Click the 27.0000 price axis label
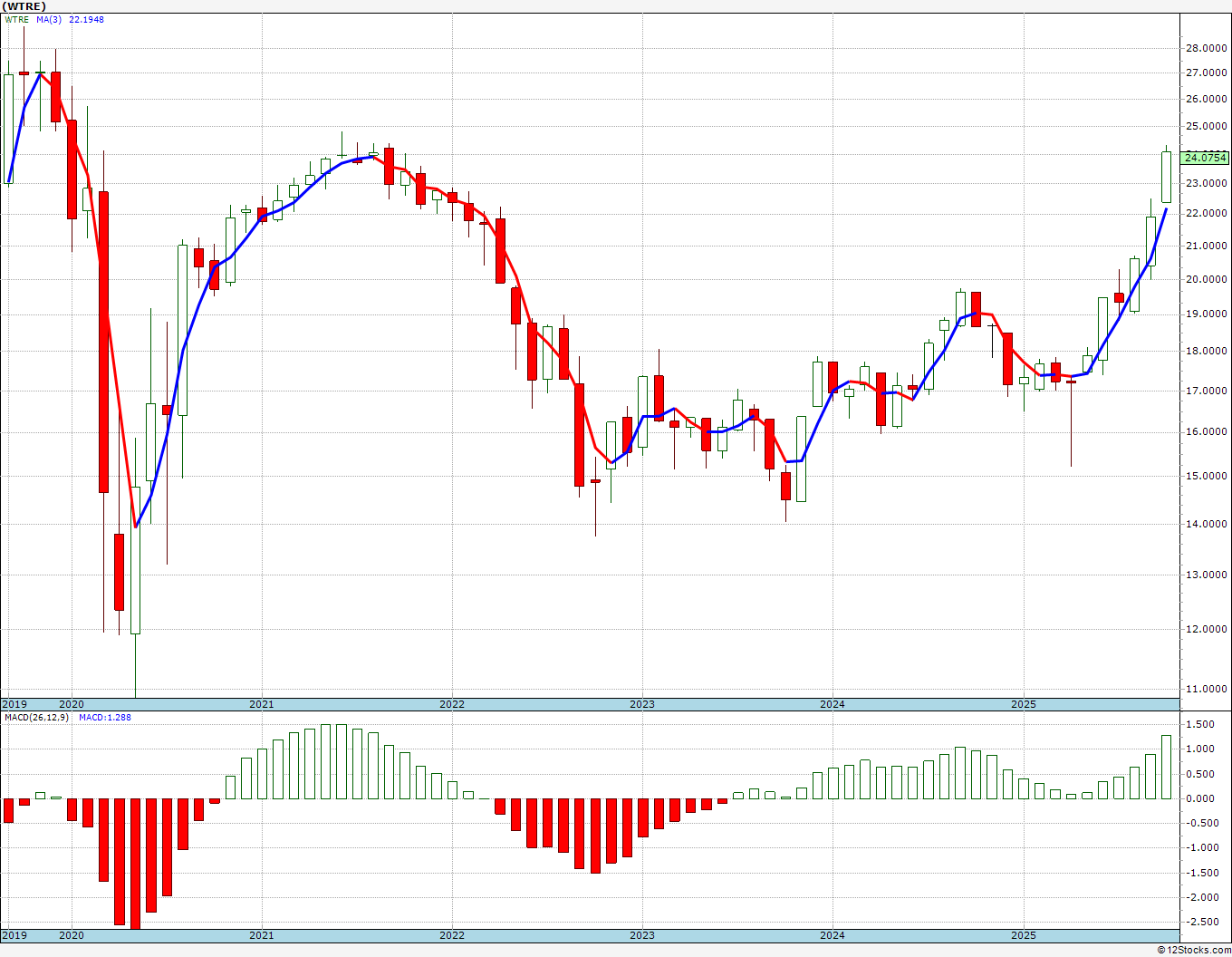Viewport: 1232px width, 957px height. [1206, 72]
